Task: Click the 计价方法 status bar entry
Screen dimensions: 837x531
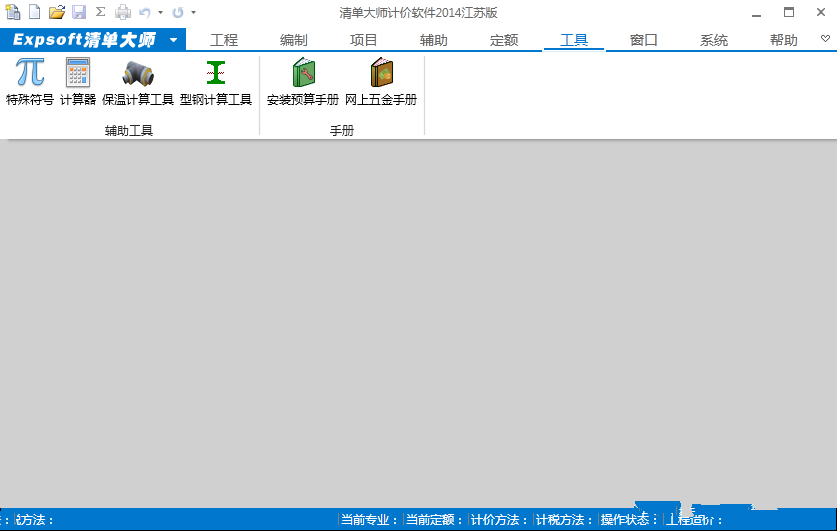Action: [499, 520]
